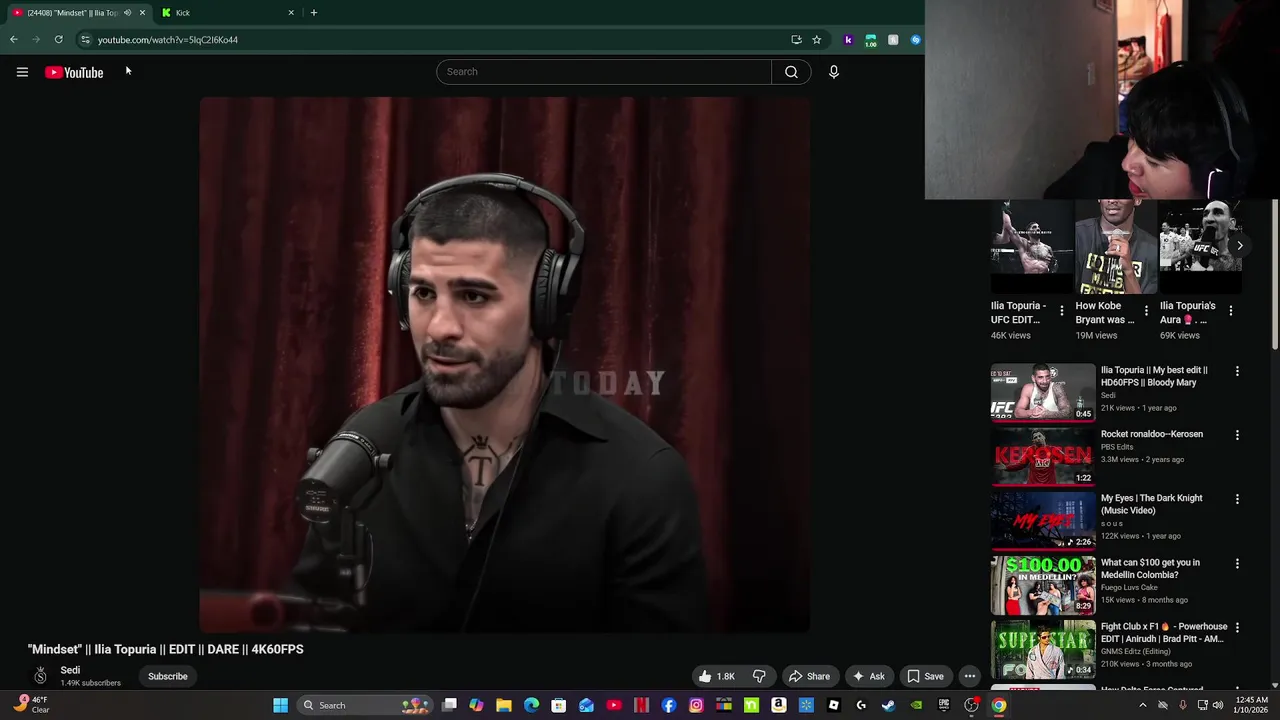
Task: Open title 'What can $100 get you in Medellin'
Action: pyautogui.click(x=1150, y=569)
